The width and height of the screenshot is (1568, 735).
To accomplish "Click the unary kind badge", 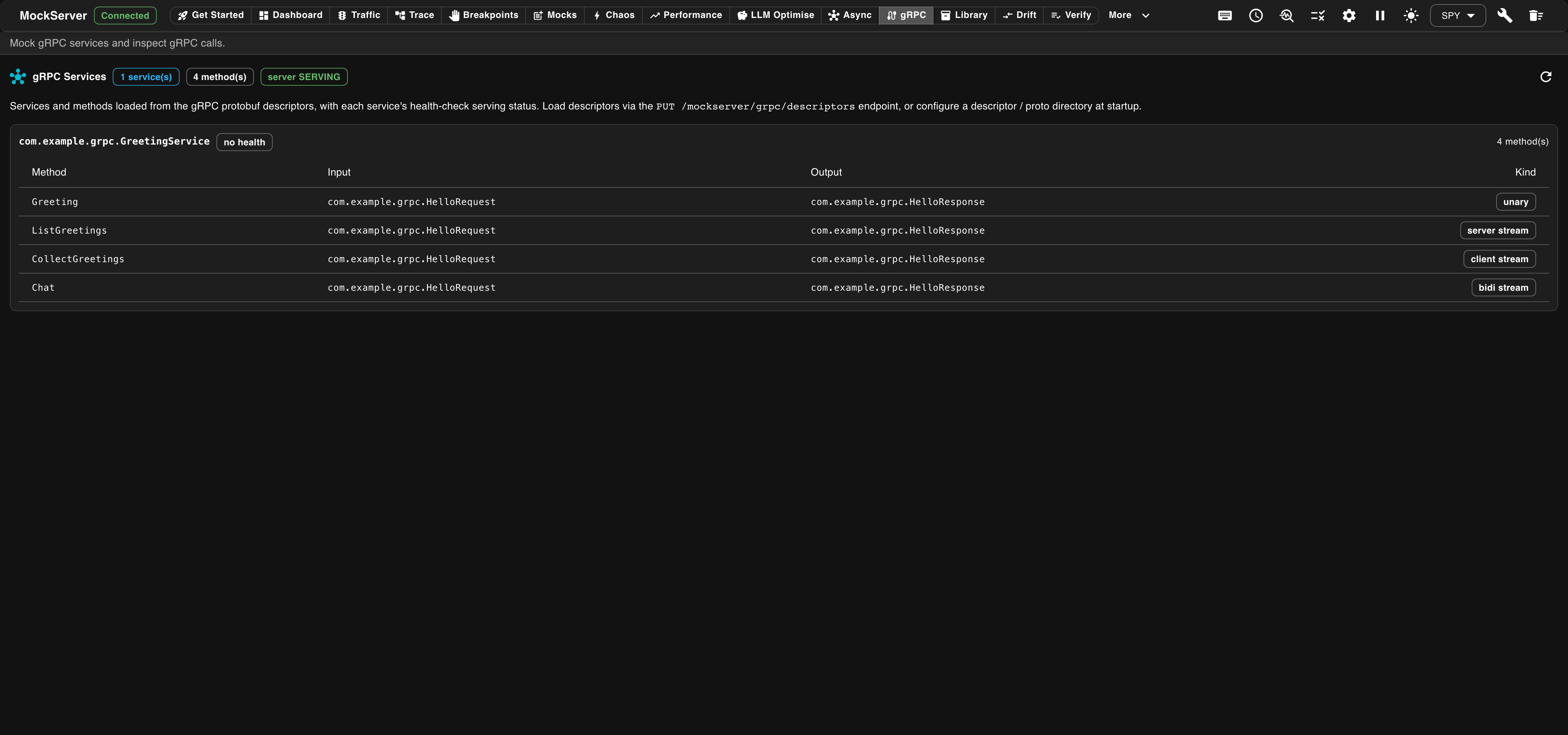I will [1516, 202].
